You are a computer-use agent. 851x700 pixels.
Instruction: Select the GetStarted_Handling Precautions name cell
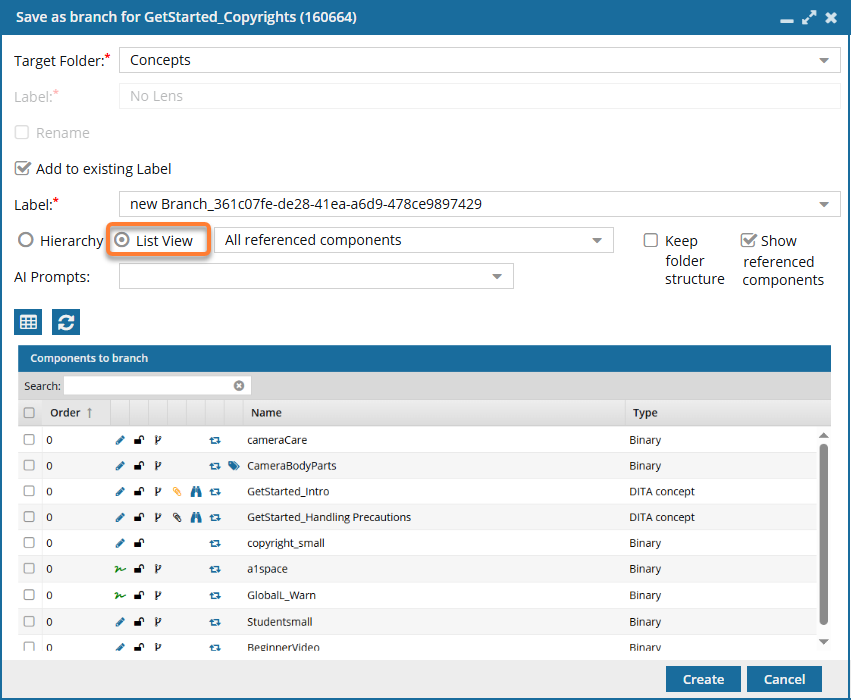pos(329,517)
